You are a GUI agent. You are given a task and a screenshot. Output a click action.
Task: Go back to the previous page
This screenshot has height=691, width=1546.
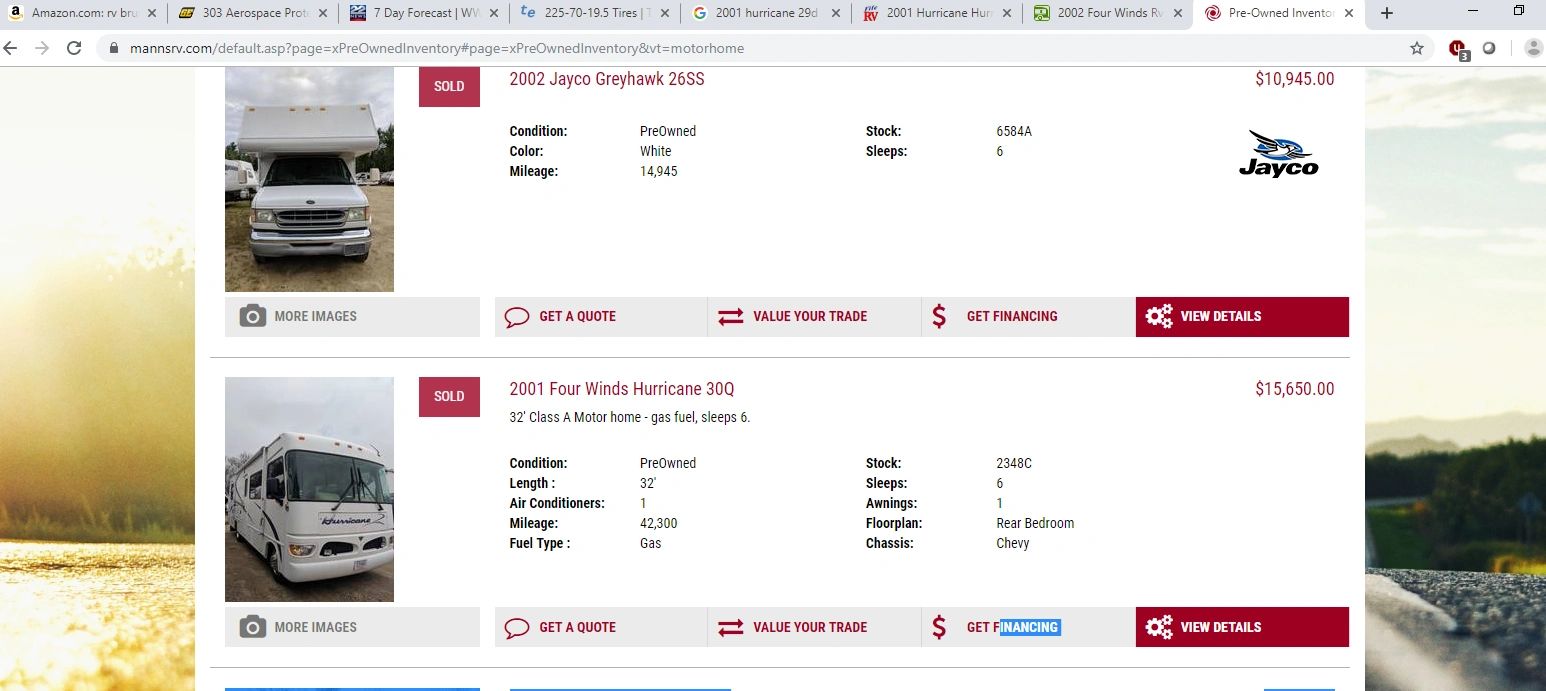[x=12, y=48]
